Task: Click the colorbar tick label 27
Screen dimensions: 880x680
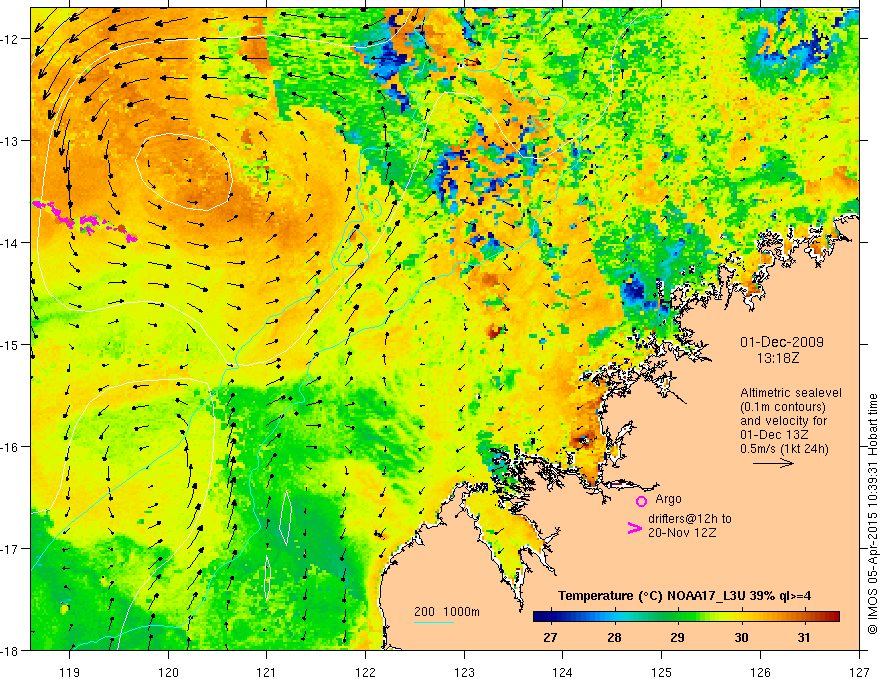Action: (x=551, y=637)
